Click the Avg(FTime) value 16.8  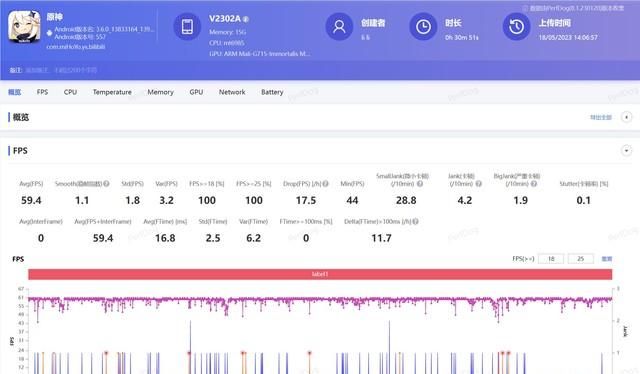coord(165,238)
